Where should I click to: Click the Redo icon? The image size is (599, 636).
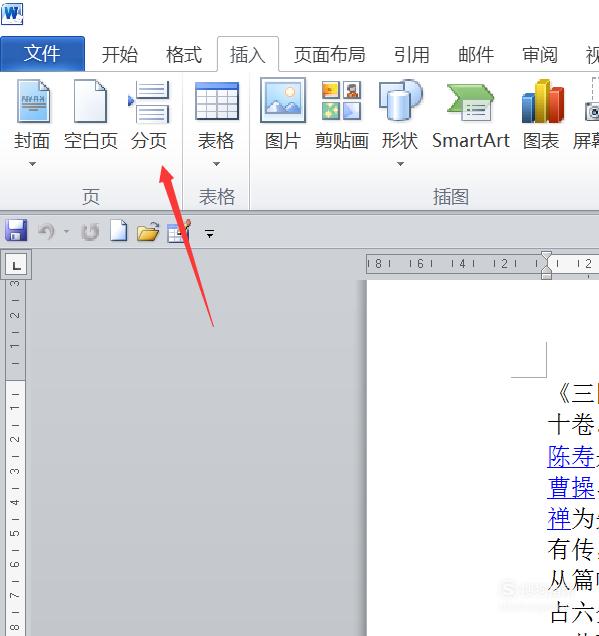click(90, 232)
